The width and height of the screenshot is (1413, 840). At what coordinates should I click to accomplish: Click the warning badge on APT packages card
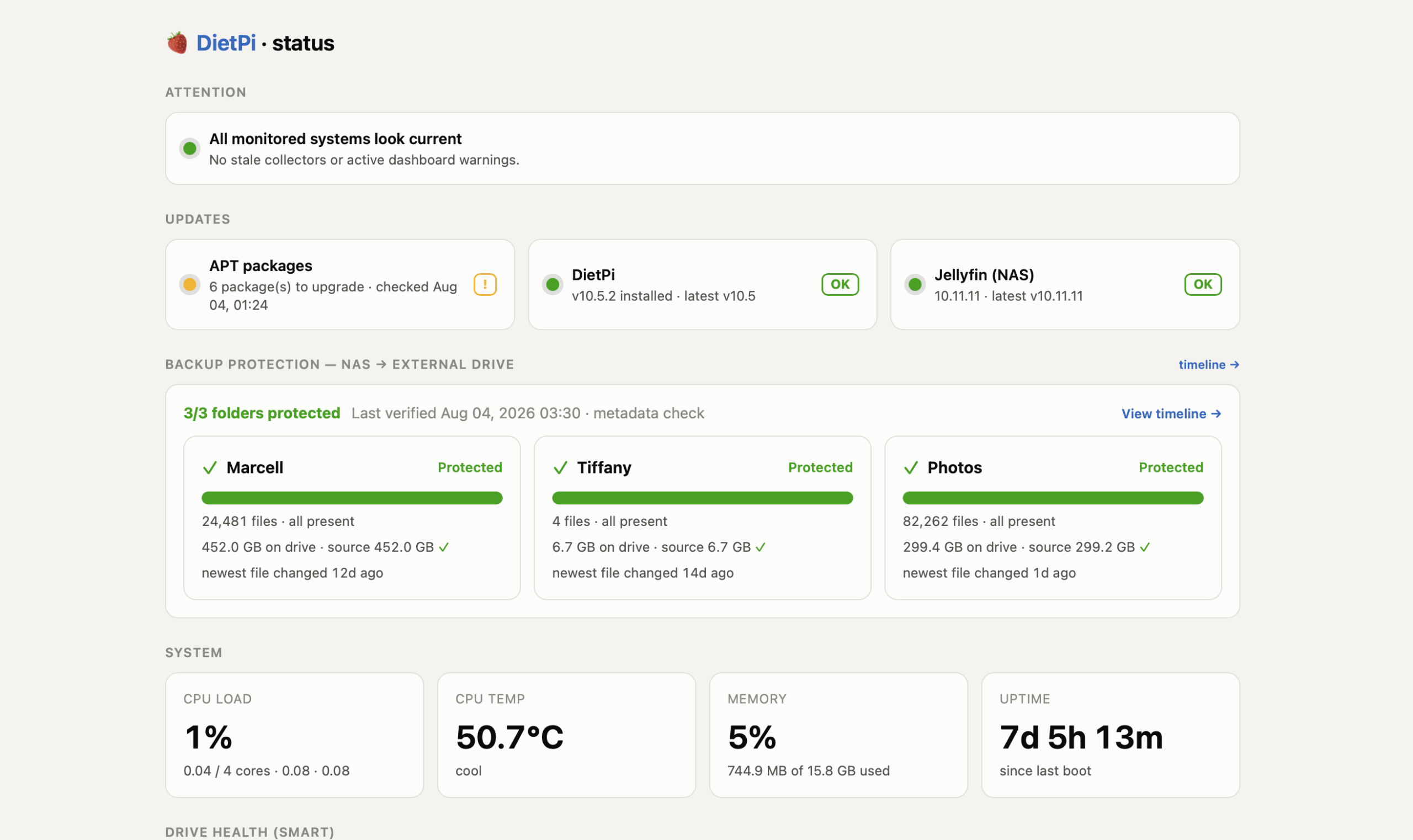[485, 284]
